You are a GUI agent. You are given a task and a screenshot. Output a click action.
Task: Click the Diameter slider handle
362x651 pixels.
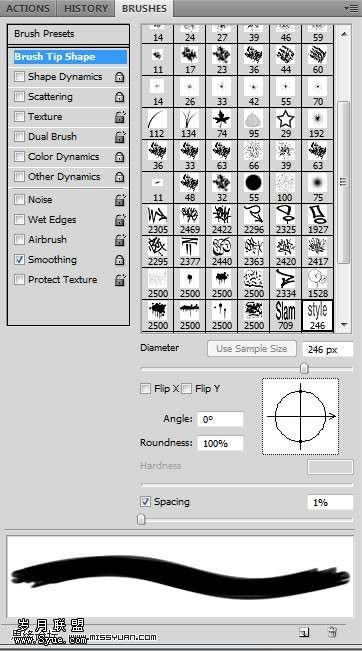tap(304, 369)
